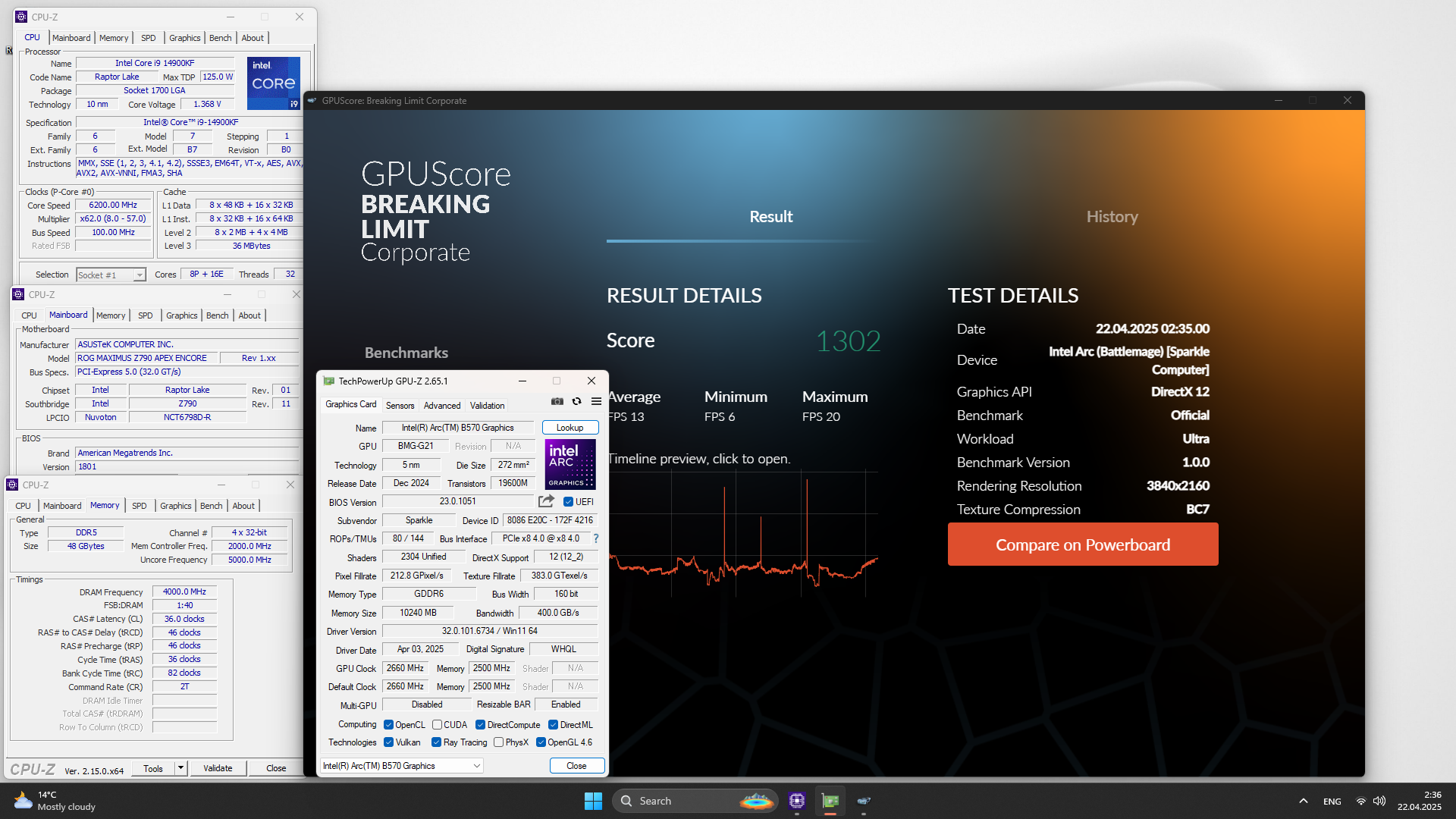Image resolution: width=1456 pixels, height=819 pixels.
Task: Click the BIOS export share icon in GPU-Z
Action: pos(546,501)
